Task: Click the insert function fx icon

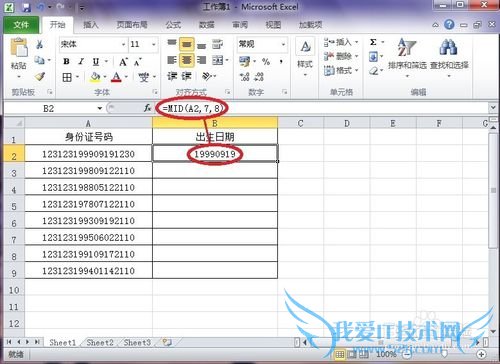Action: [x=147, y=108]
